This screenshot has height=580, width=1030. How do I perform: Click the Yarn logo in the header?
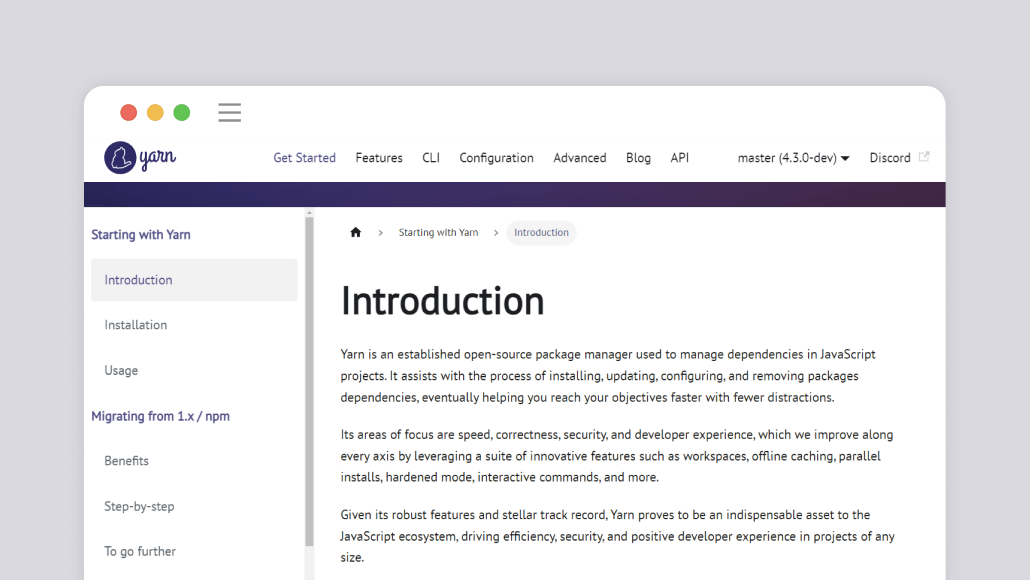click(x=140, y=158)
